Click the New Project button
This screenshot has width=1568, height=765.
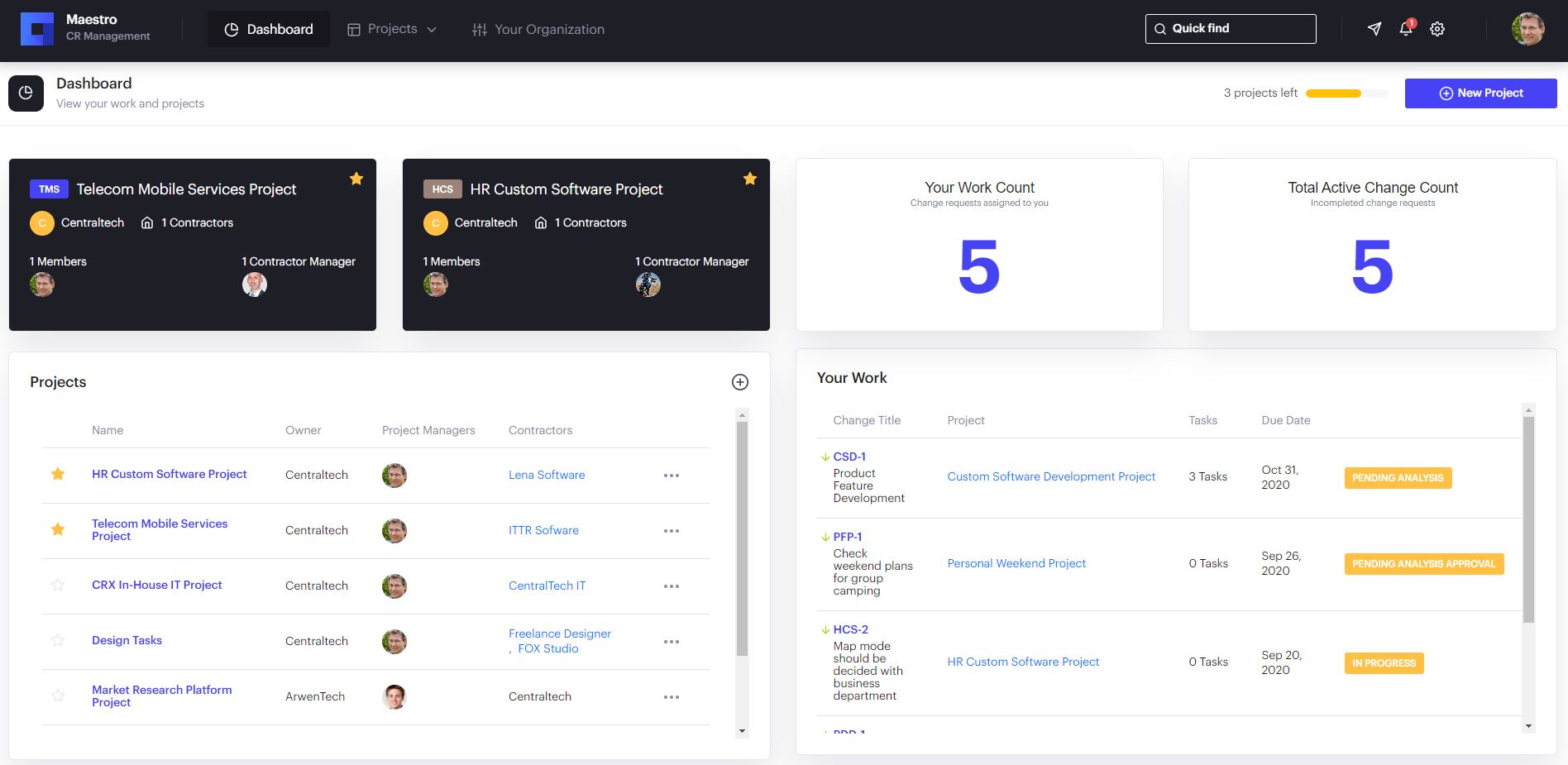click(x=1480, y=93)
